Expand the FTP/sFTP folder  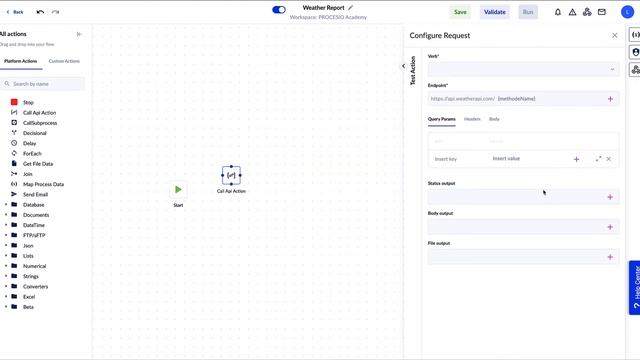point(6,235)
